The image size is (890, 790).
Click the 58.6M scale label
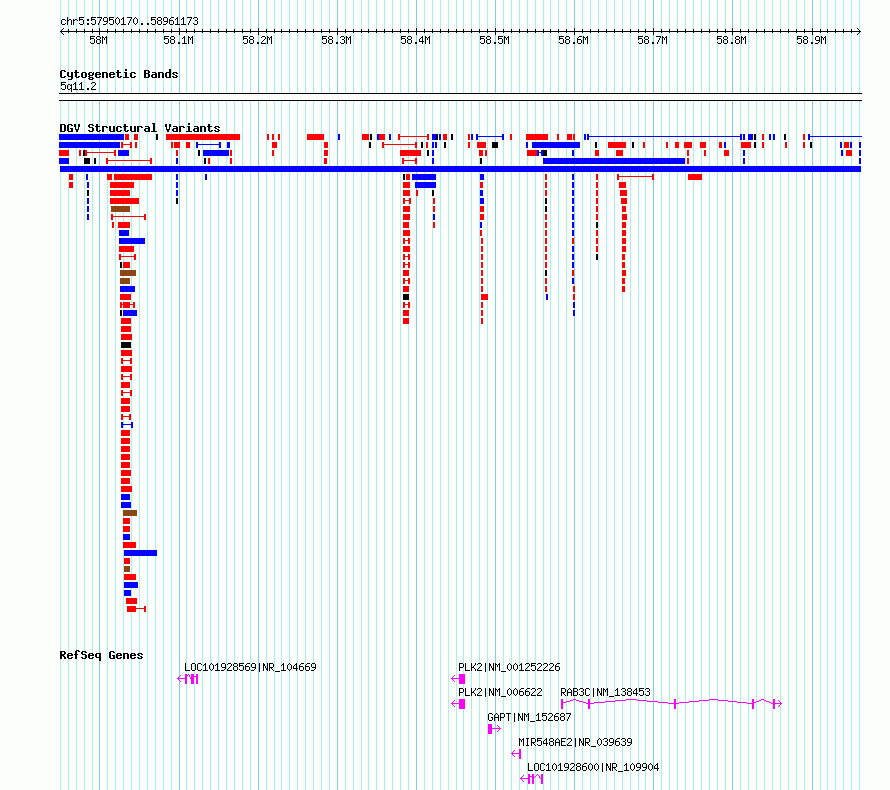coord(573,40)
